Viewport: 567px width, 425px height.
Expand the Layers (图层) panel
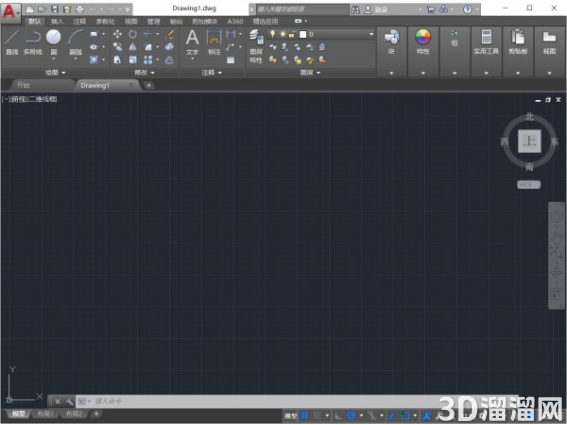click(310, 73)
